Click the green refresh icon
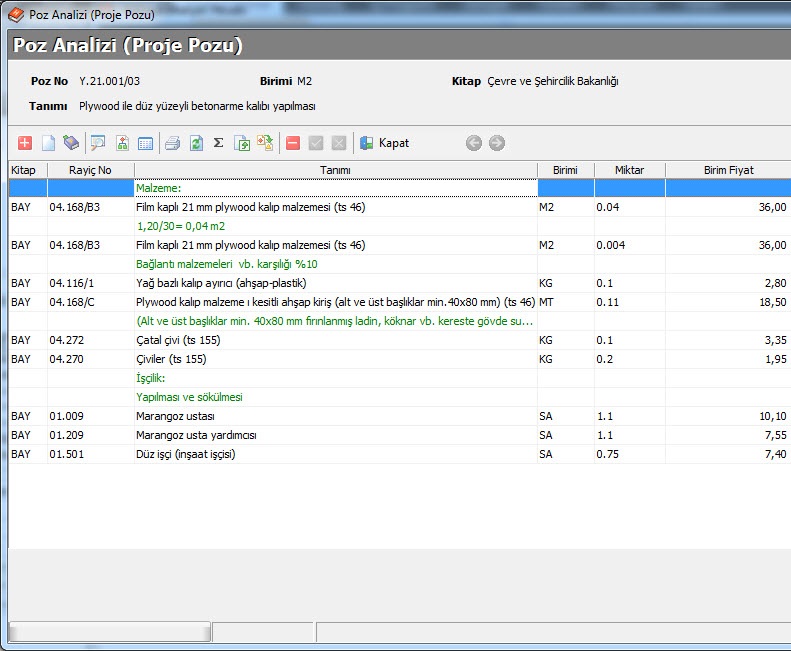791x651 pixels. pos(196,143)
